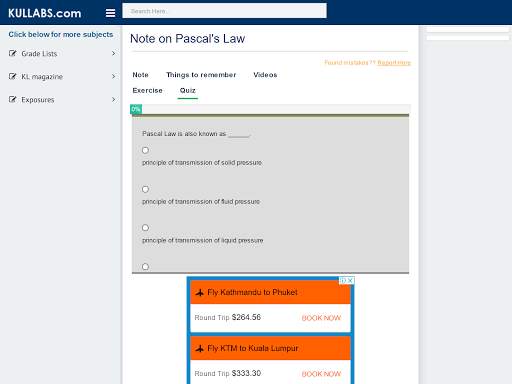Screen dimensions: 512x384
Task: Click the Round Trip $264.56 price
Action: coord(228,317)
